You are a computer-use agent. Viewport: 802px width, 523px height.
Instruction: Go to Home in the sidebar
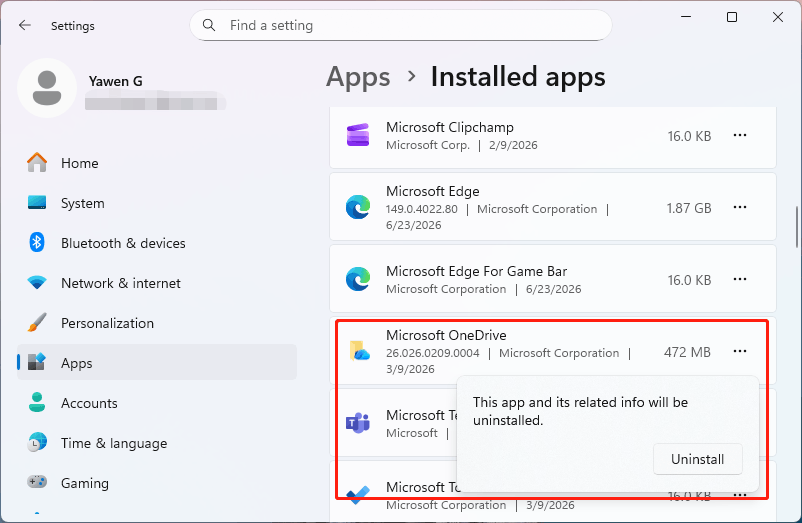point(157,163)
